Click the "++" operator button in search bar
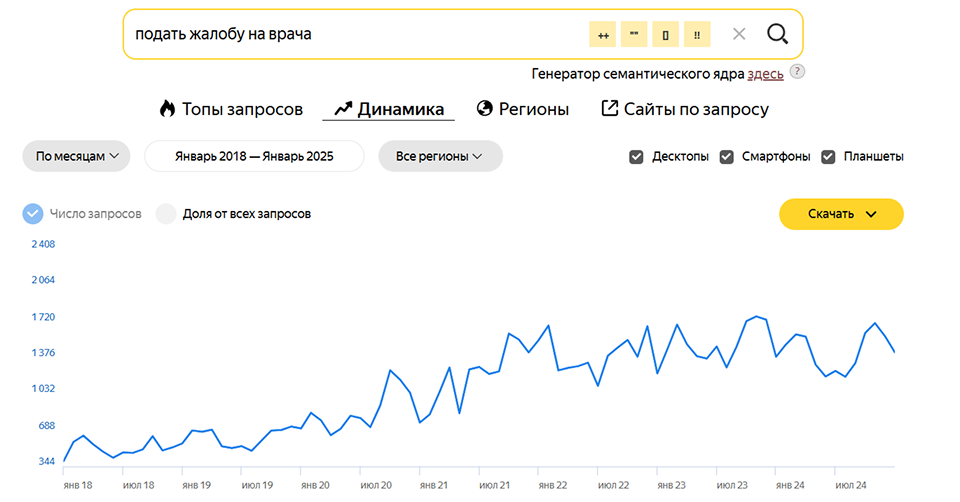 pyautogui.click(x=603, y=34)
